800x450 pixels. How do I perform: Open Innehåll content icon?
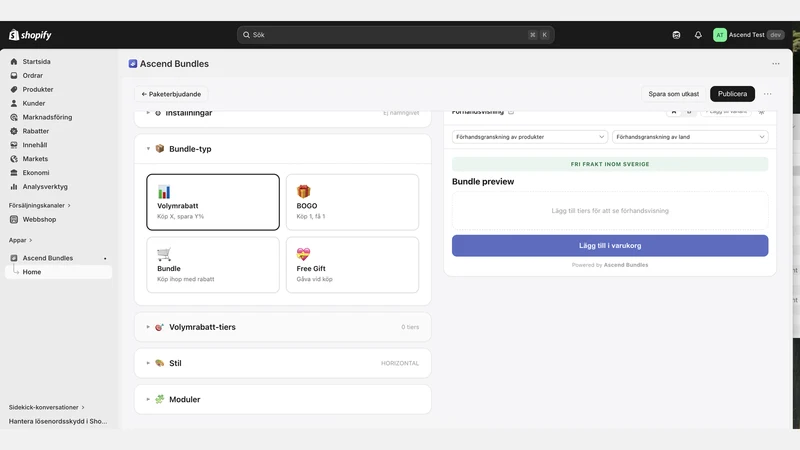click(14, 145)
